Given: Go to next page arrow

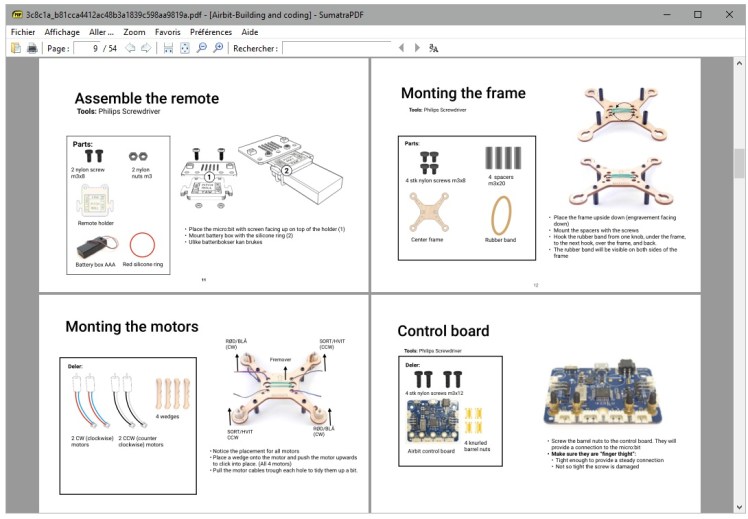Looking at the screenshot, I should (146, 48).
